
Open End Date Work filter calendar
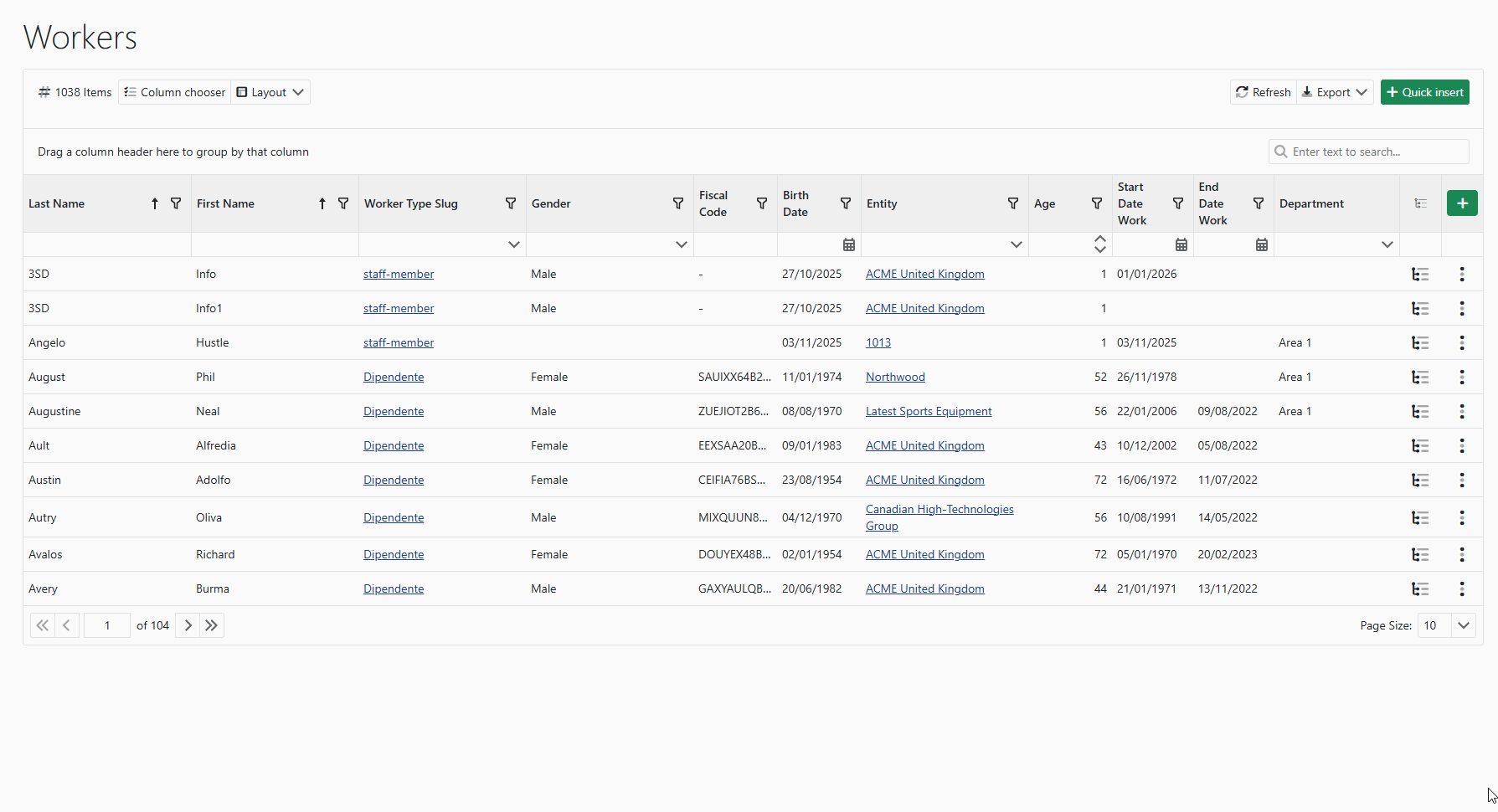(x=1261, y=244)
